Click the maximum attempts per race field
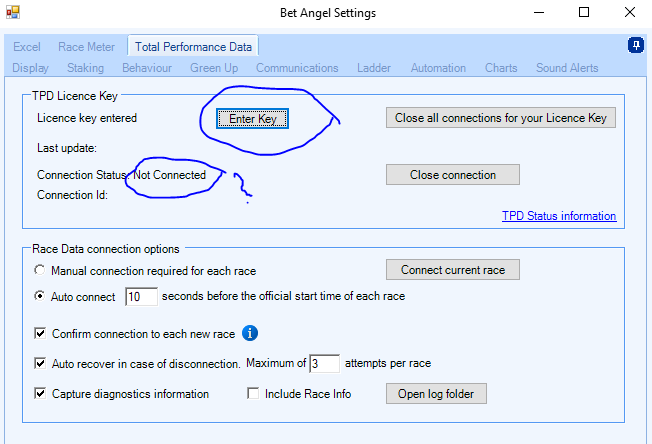This screenshot has height=444, width=652. coord(324,363)
